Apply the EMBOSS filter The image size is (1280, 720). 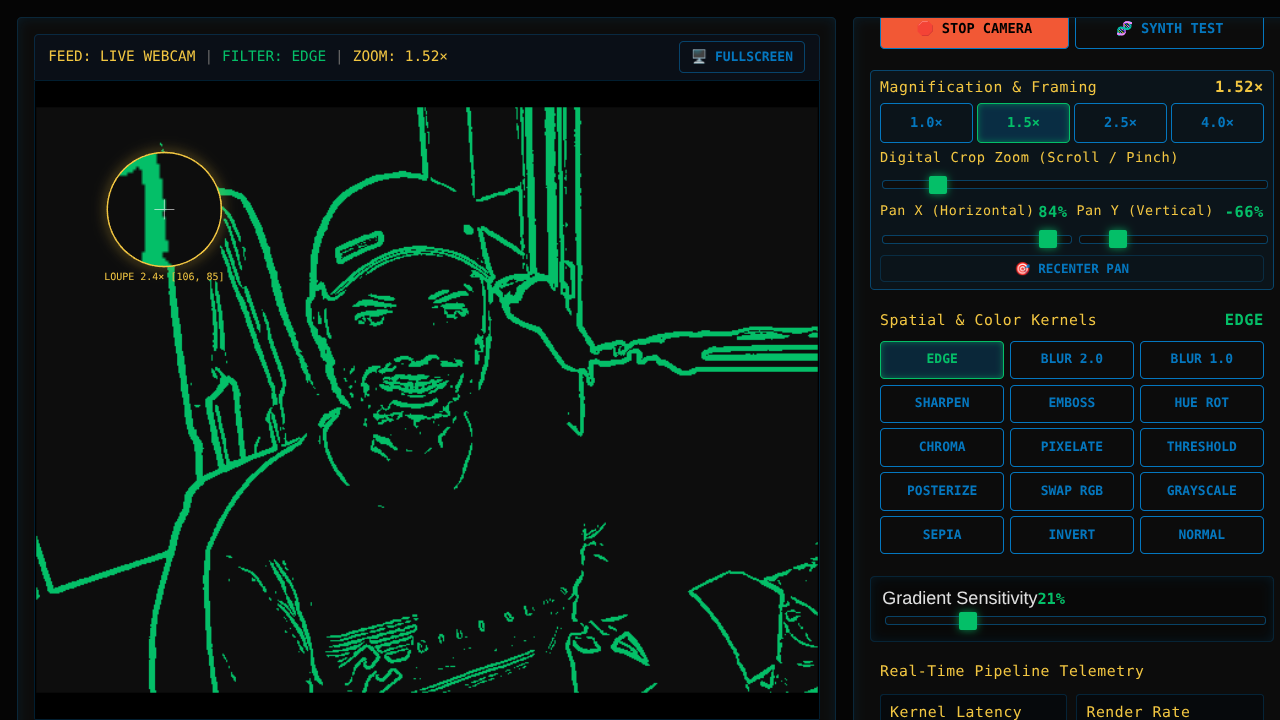(1072, 404)
